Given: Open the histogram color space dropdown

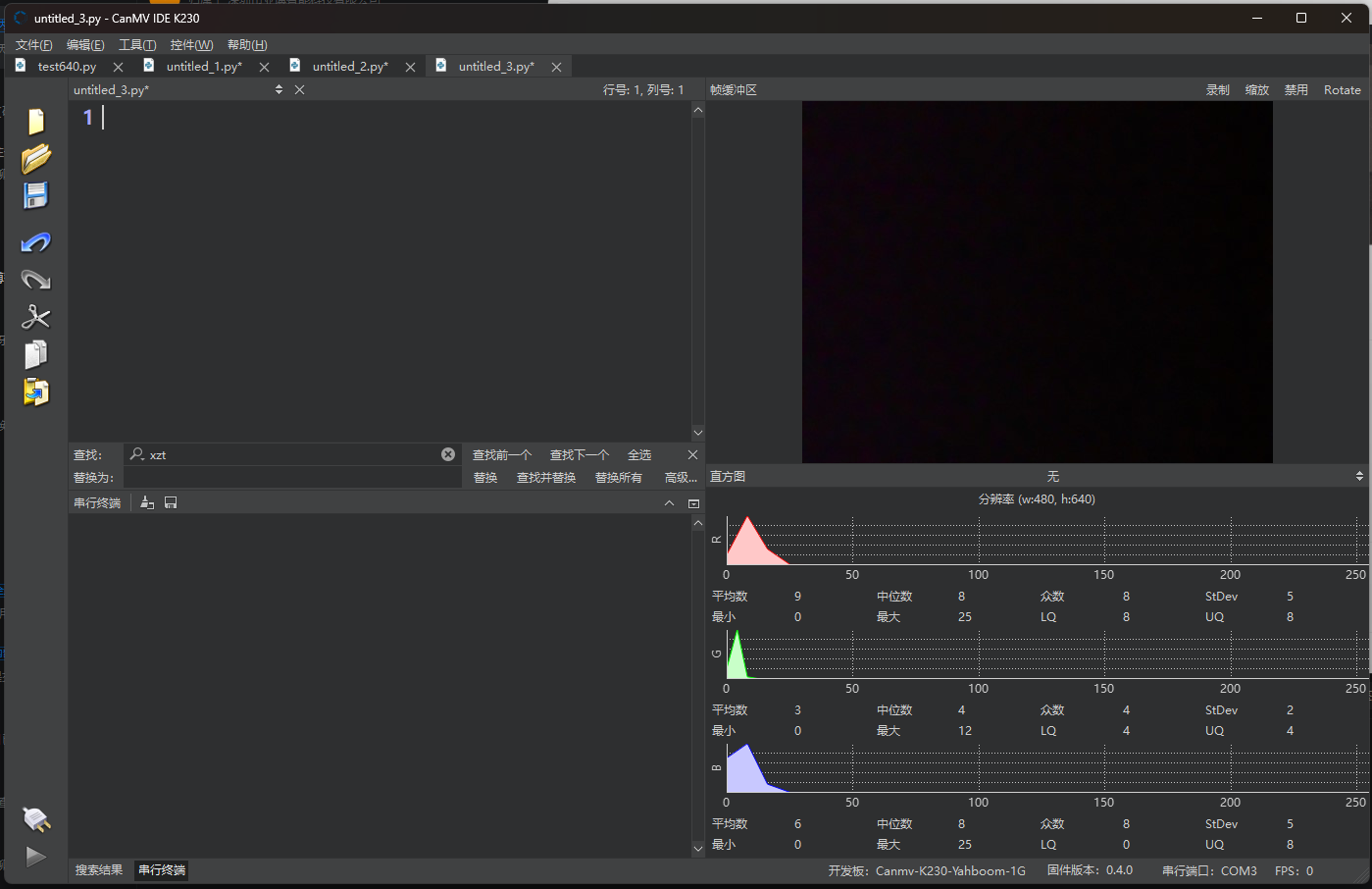Looking at the screenshot, I should point(1053,477).
